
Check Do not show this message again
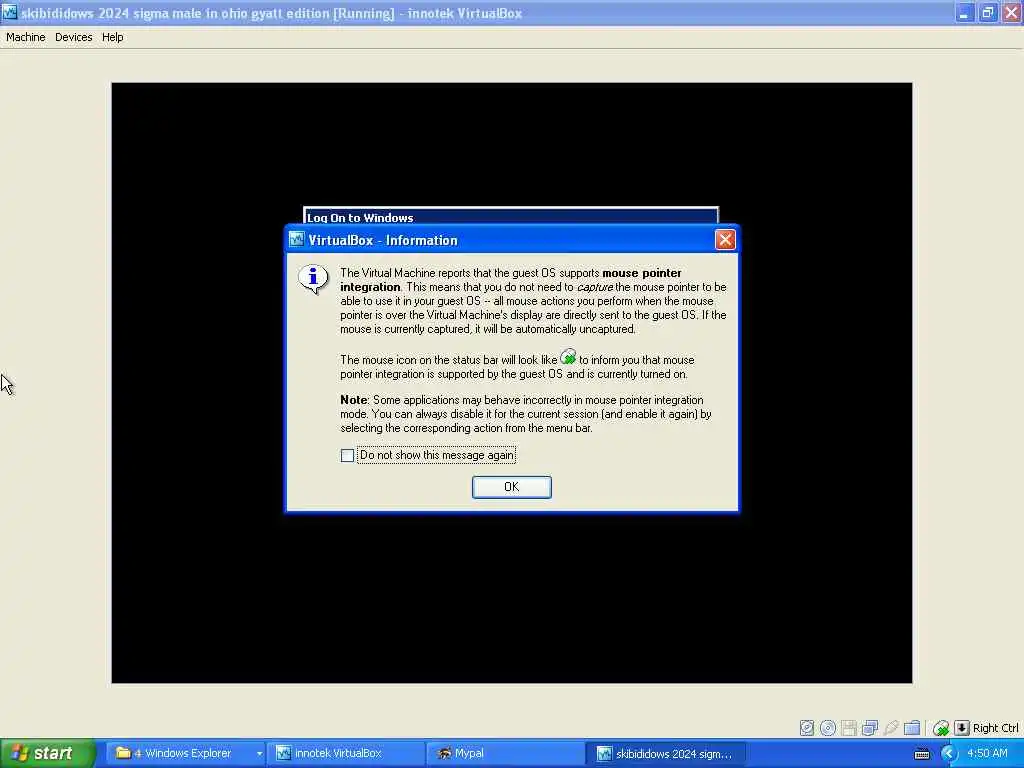coord(347,455)
